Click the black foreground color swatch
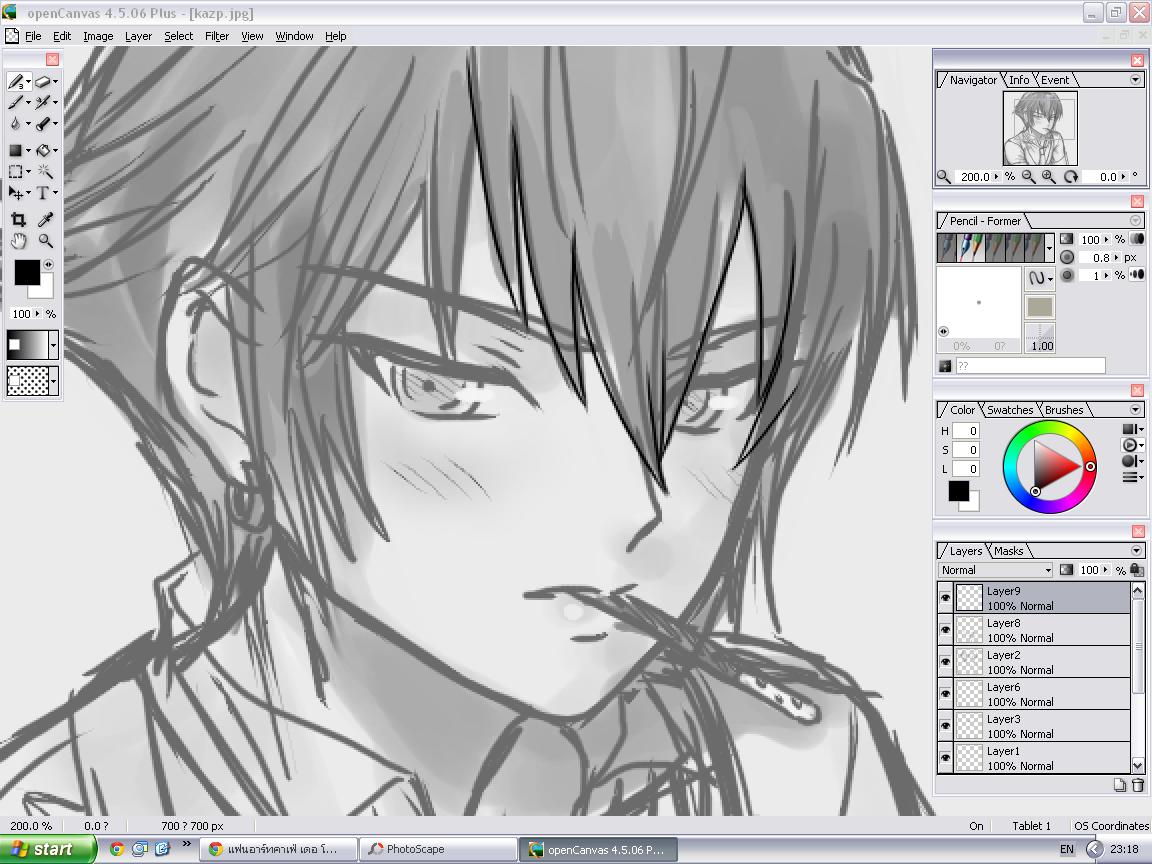This screenshot has height=864, width=1152. (27, 273)
